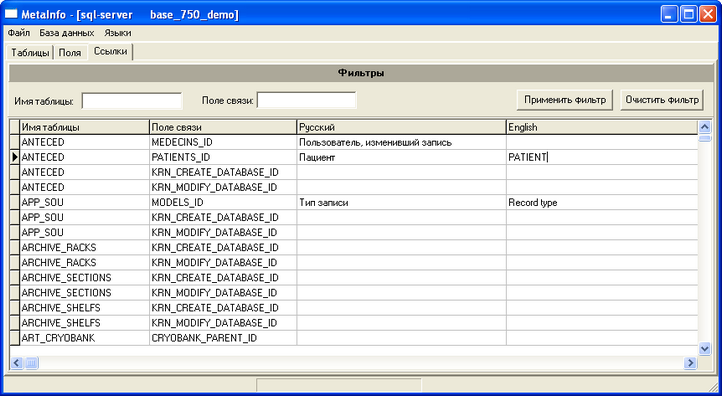Viewport: 722px width, 396px height.
Task: Select the MEDECINS_ID cell
Action: 223,142
